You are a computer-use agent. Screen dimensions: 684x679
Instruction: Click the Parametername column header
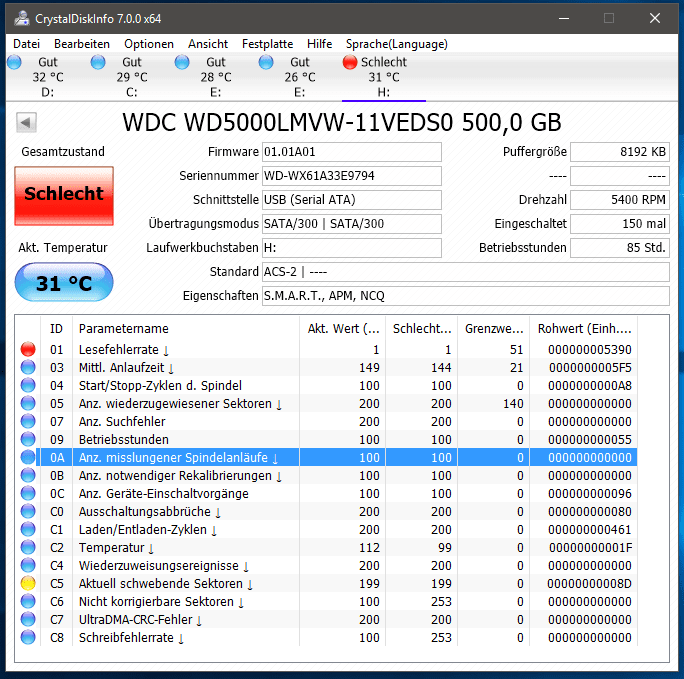[x=186, y=328]
